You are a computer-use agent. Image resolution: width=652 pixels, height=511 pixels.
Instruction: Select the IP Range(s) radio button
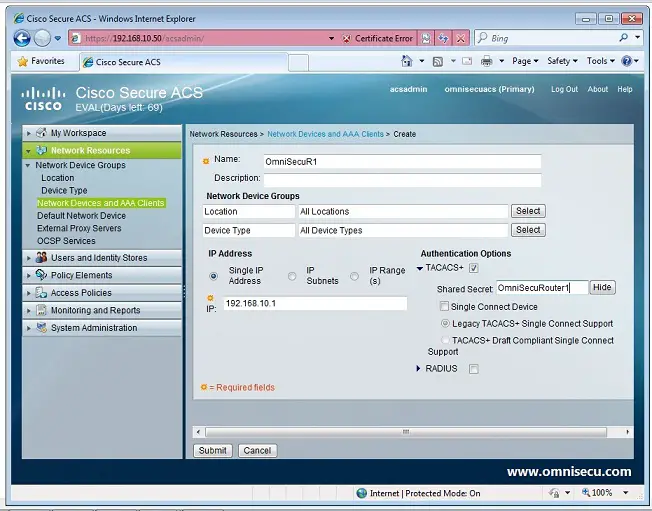click(x=354, y=276)
